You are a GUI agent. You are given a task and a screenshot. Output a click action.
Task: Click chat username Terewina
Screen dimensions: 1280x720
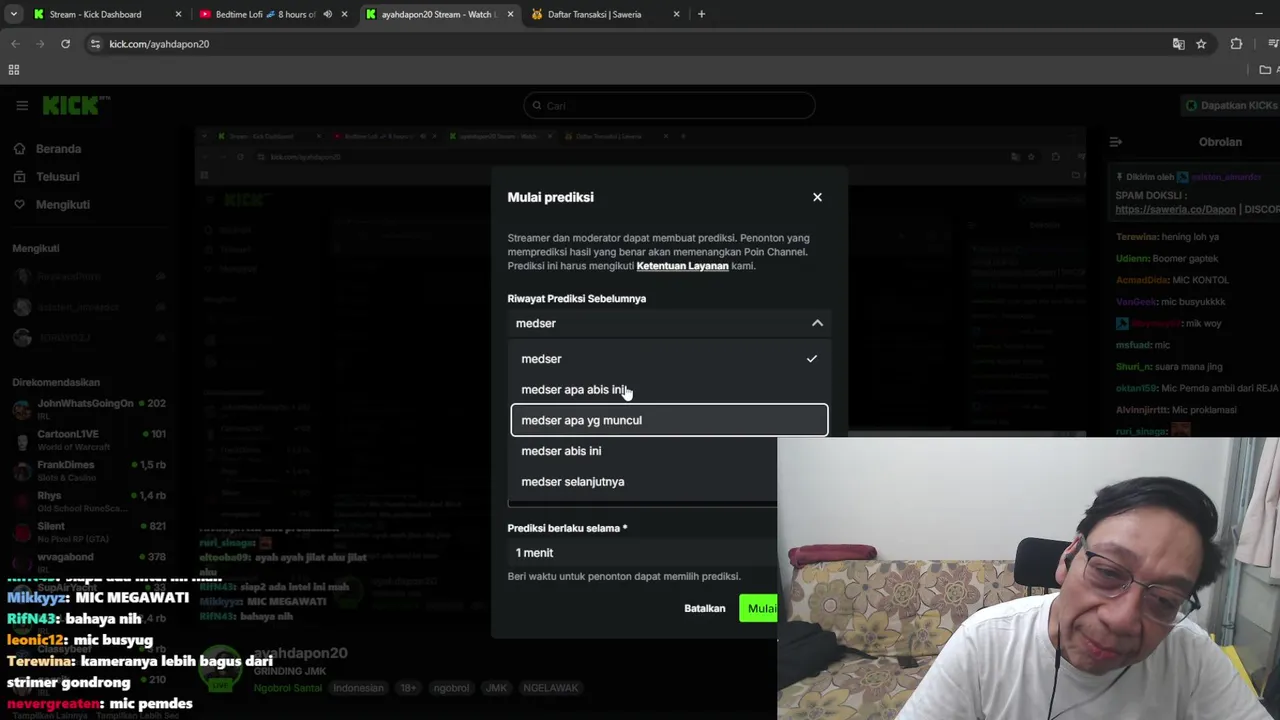[x=1135, y=237]
